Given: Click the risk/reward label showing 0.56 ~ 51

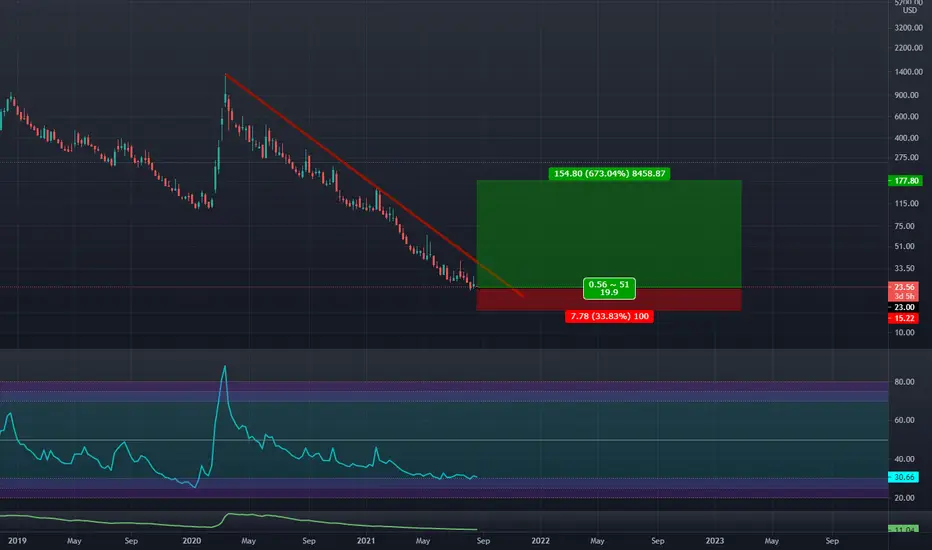Looking at the screenshot, I should pyautogui.click(x=609, y=288).
